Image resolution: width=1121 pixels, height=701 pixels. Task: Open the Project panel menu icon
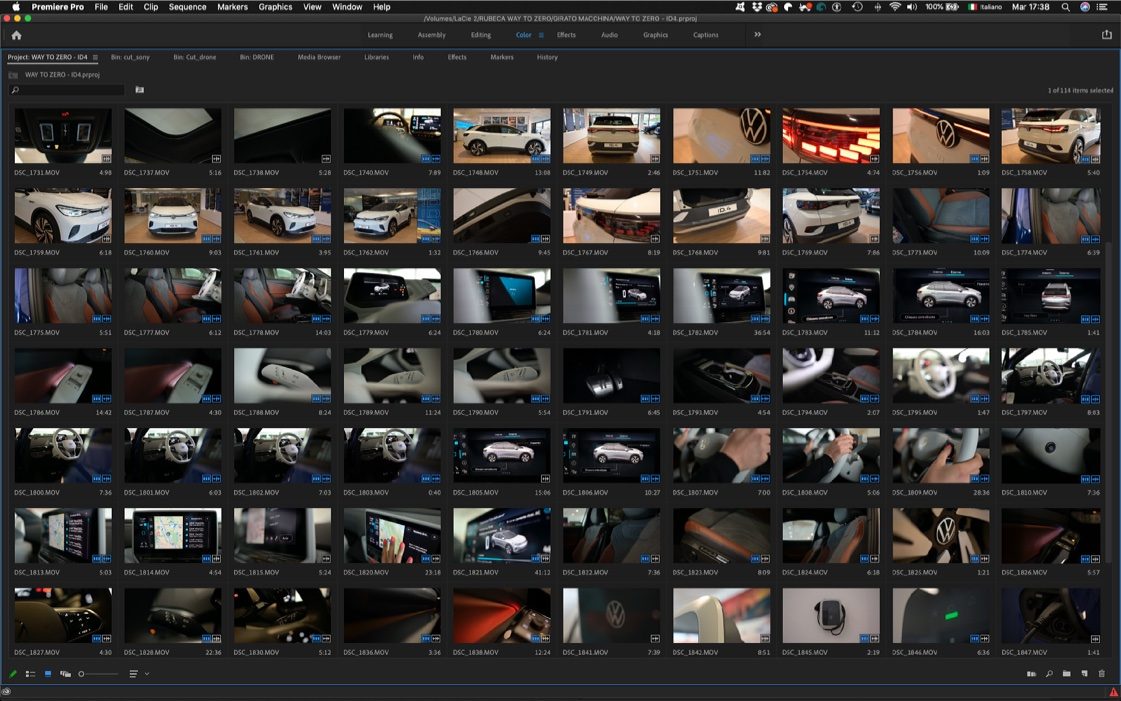click(x=95, y=57)
